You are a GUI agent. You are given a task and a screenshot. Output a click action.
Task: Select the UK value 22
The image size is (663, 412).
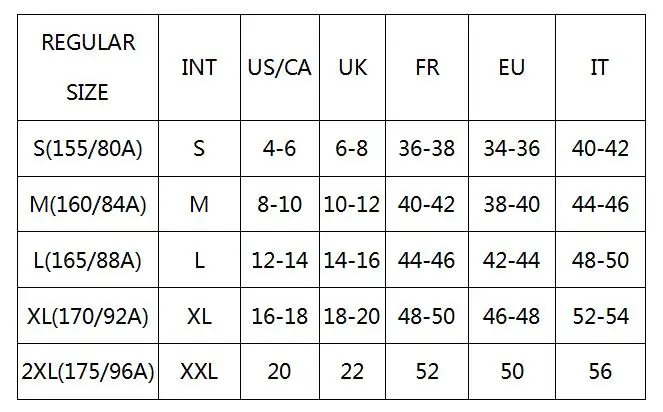tap(353, 372)
